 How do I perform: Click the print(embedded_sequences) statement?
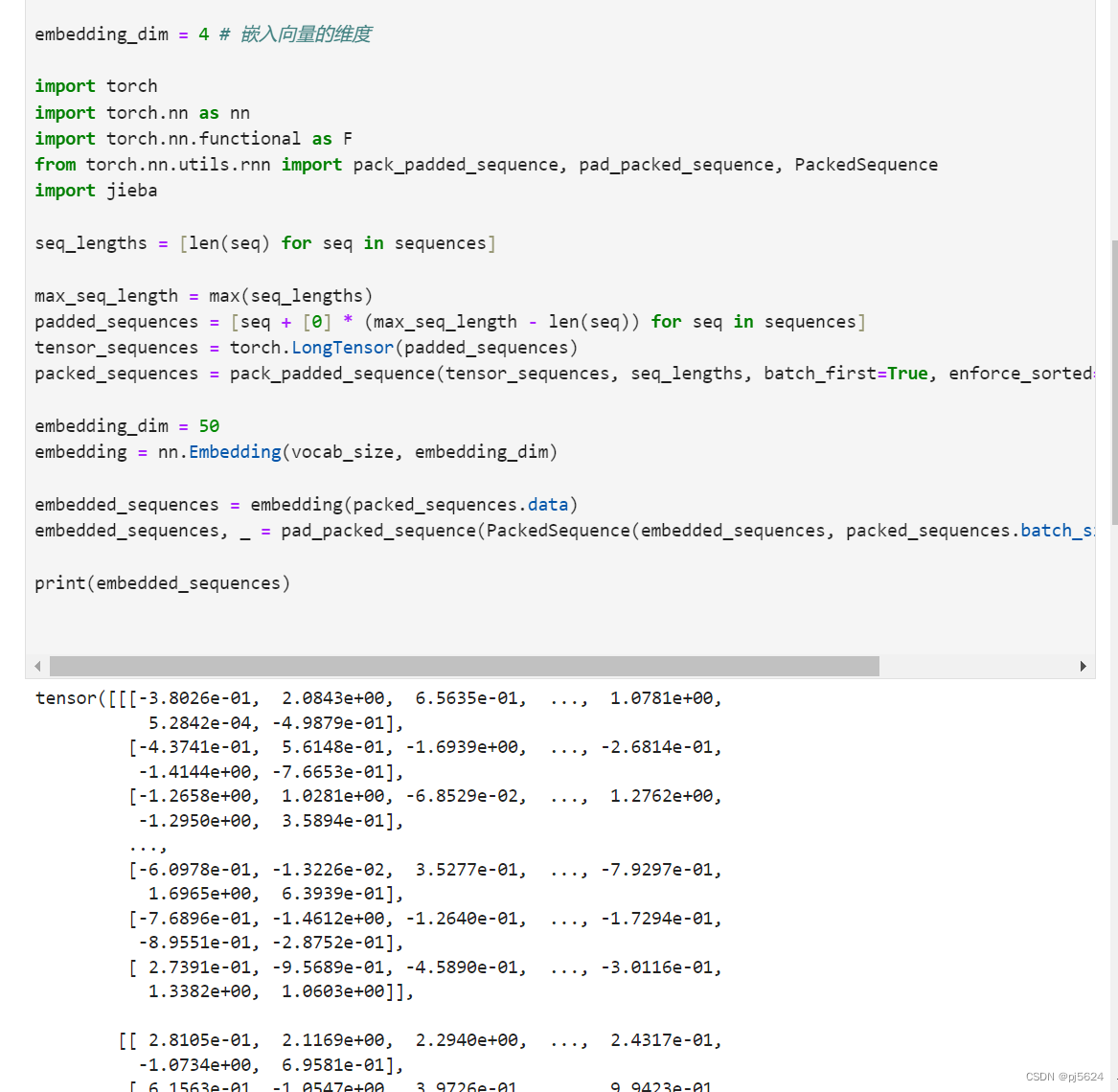(x=161, y=582)
